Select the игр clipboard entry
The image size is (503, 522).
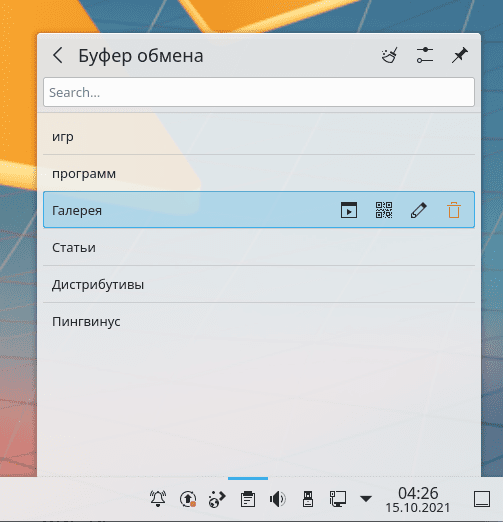click(x=259, y=136)
